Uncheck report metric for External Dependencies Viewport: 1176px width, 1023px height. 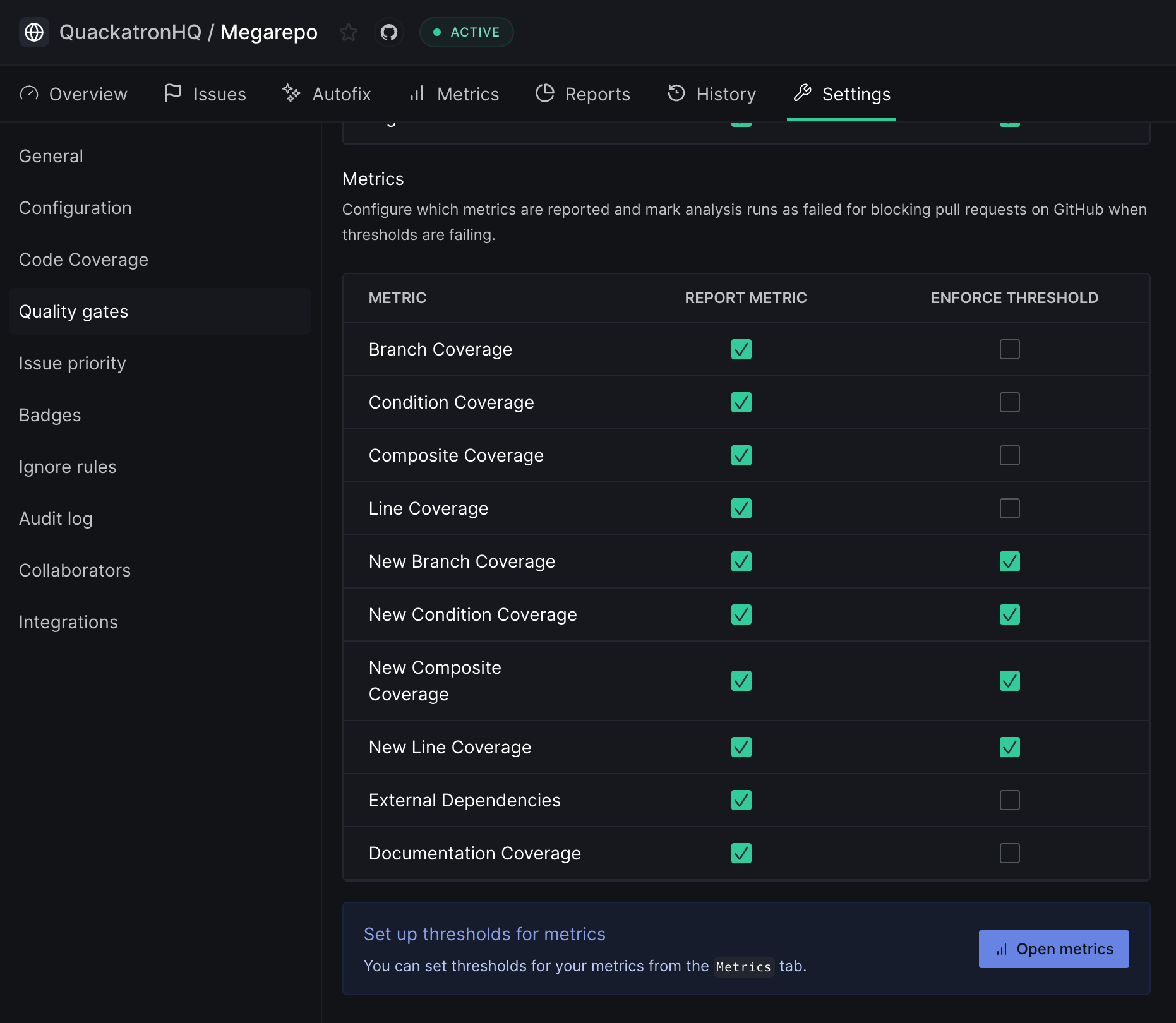click(741, 800)
